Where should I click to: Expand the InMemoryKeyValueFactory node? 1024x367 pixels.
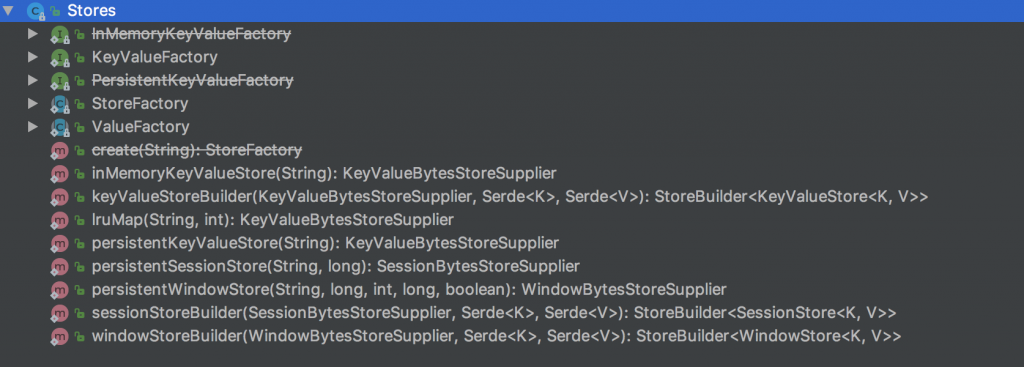pos(33,33)
